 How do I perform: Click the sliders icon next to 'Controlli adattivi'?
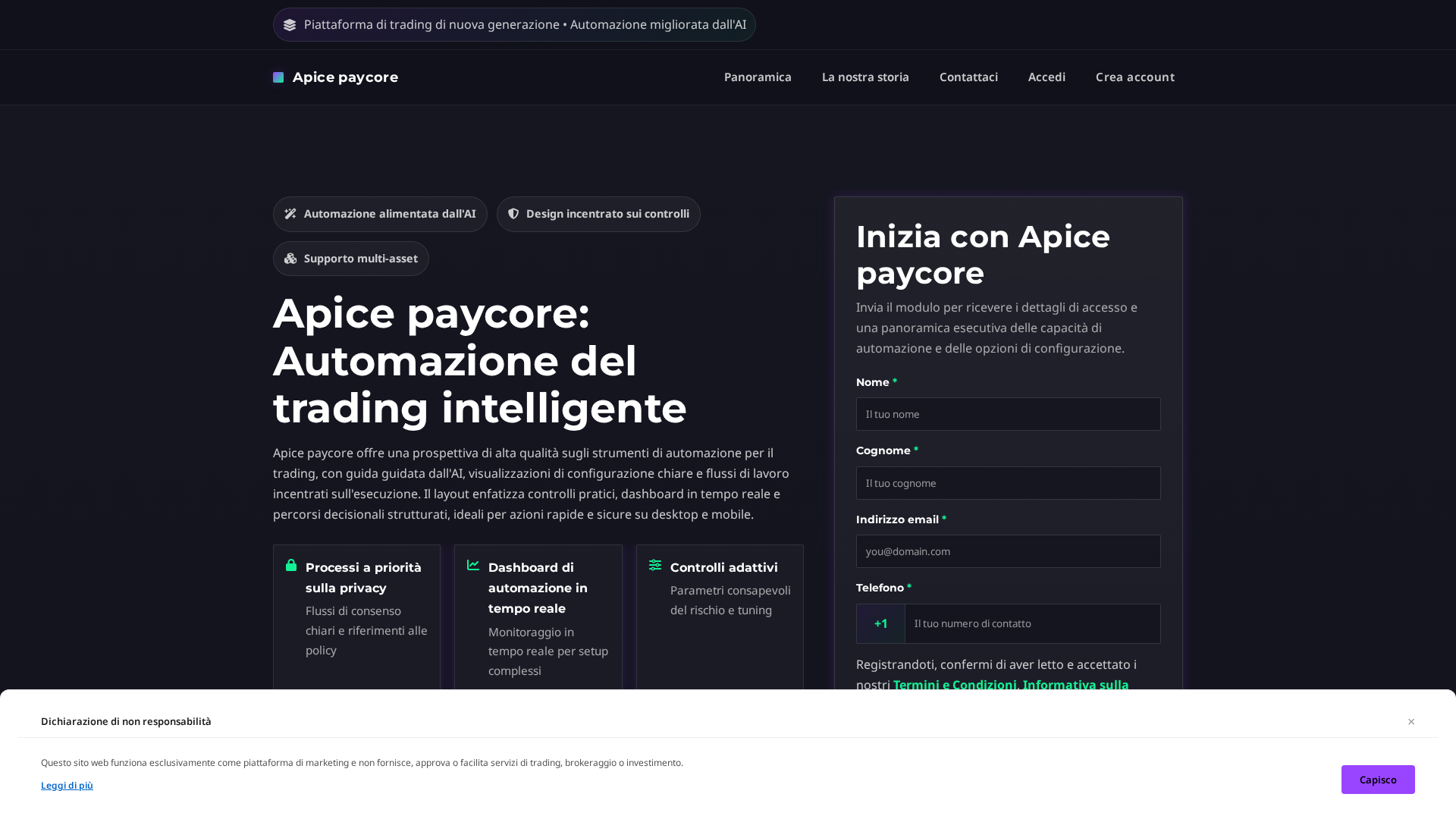click(654, 566)
